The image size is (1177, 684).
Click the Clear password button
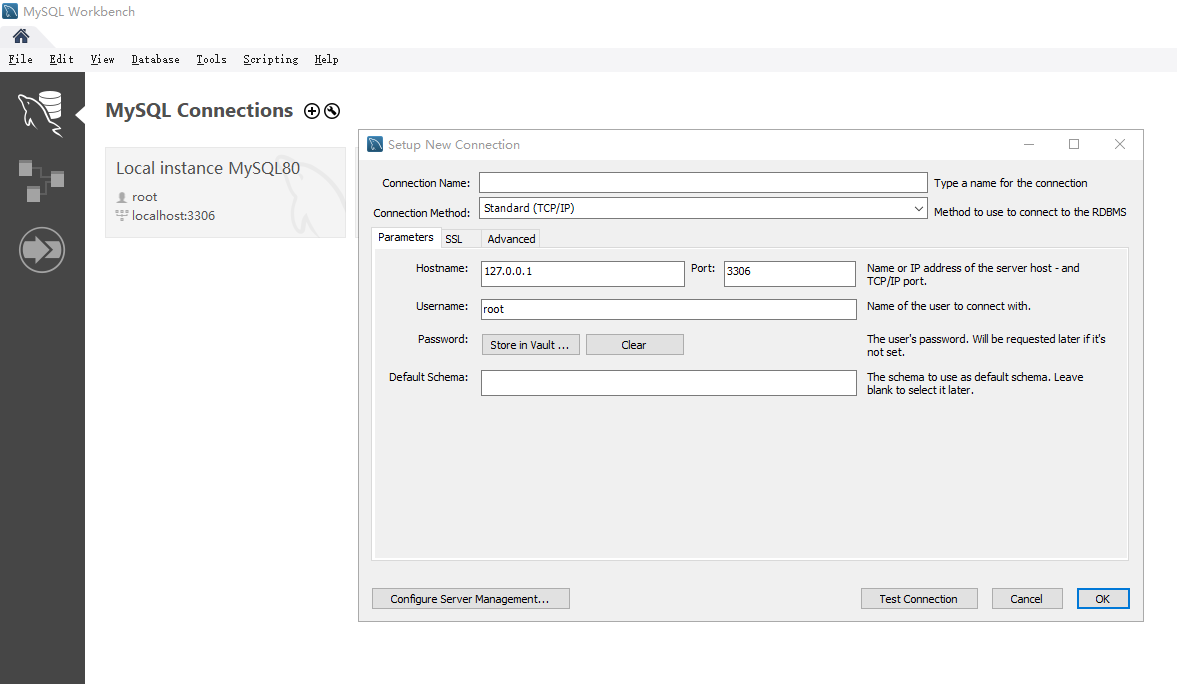tap(634, 345)
